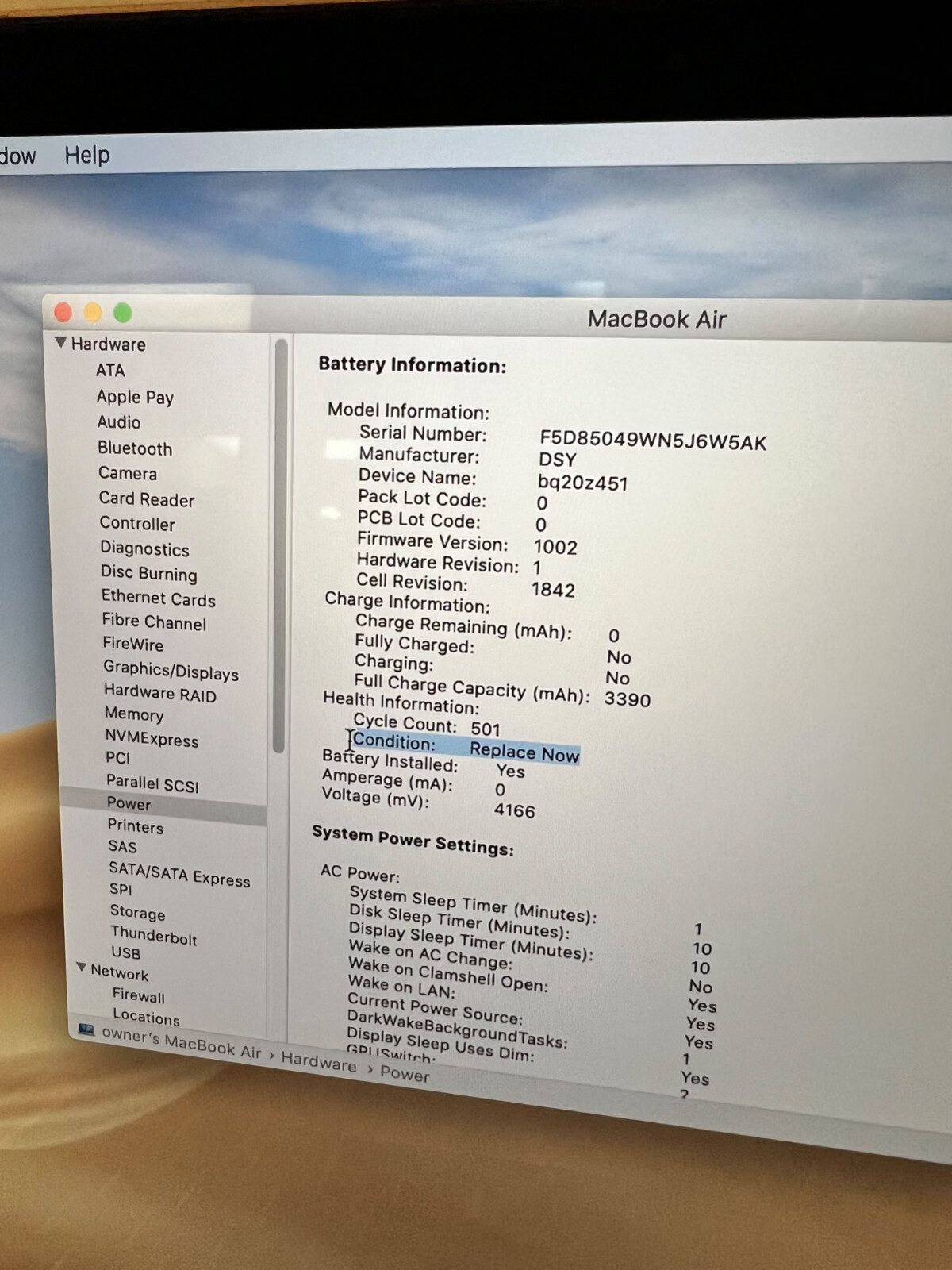952x1270 pixels.
Task: Select PCI in the sidebar
Action: pos(117,757)
